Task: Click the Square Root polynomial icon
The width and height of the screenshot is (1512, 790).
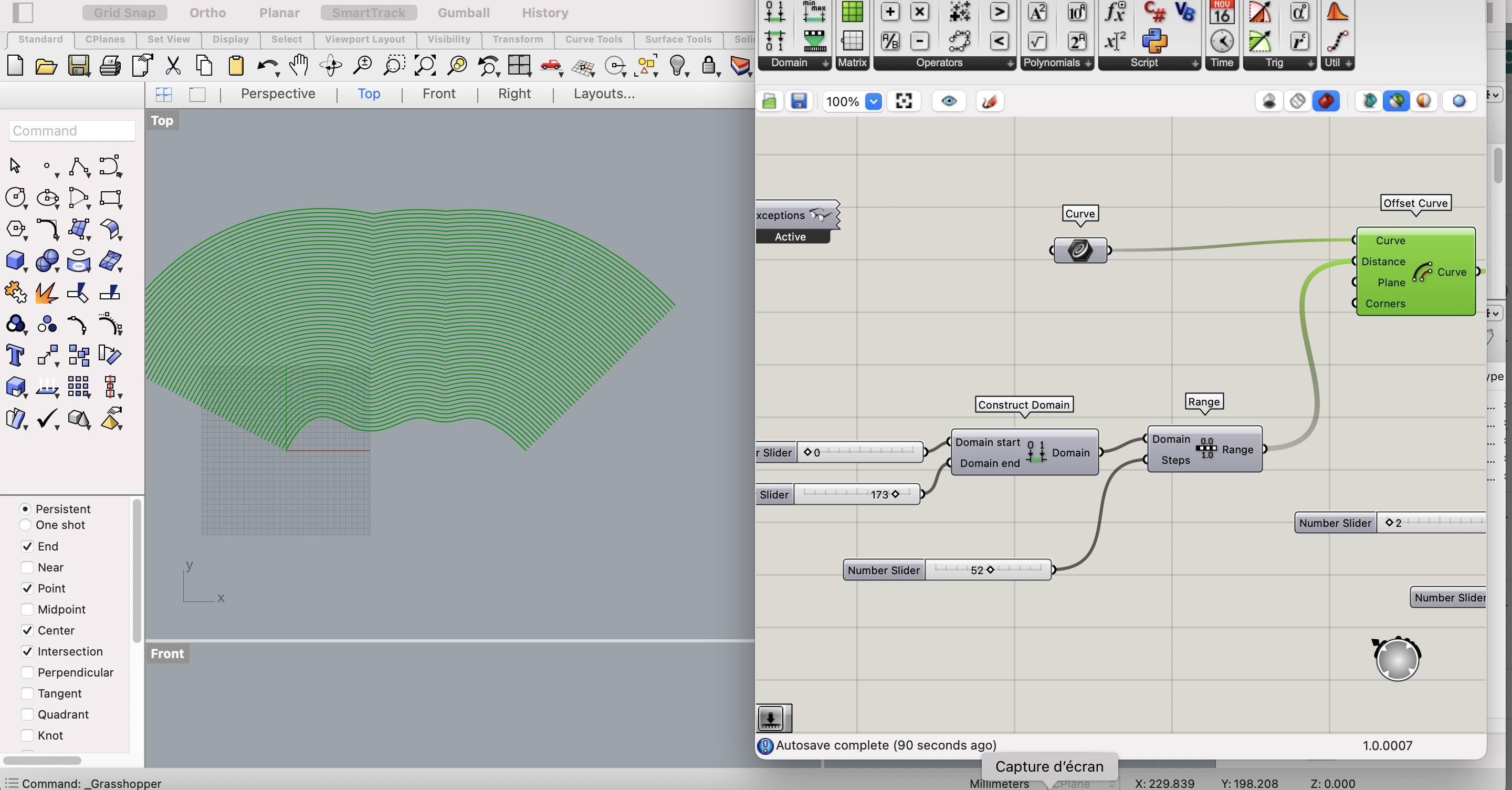Action: point(1037,41)
